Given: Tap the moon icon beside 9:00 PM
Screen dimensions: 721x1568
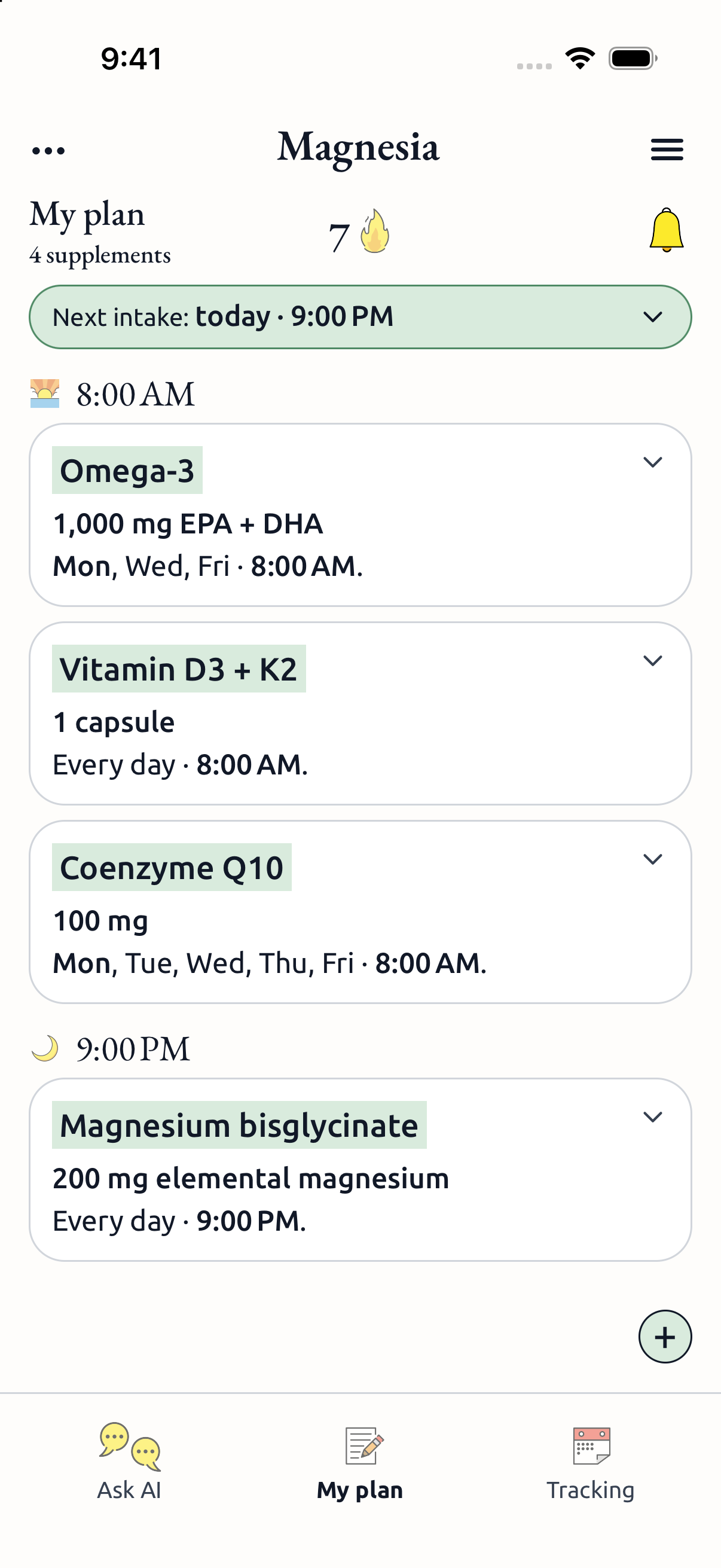Looking at the screenshot, I should [x=45, y=1048].
